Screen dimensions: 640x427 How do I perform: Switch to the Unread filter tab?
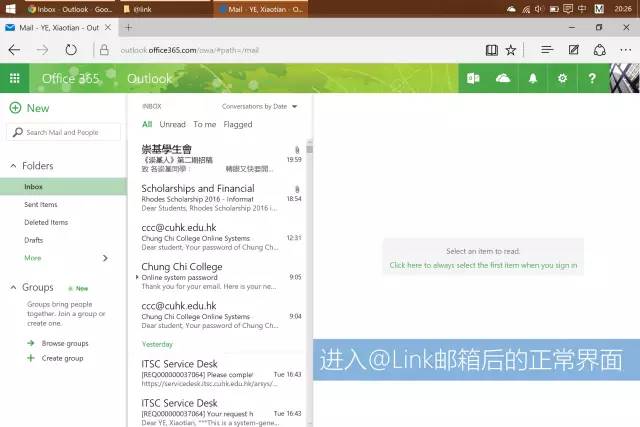pyautogui.click(x=172, y=125)
